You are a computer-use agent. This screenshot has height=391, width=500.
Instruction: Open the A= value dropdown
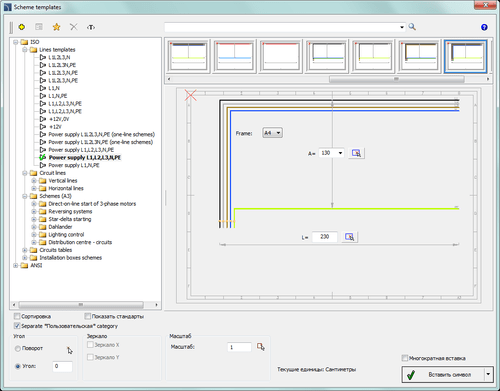pyautogui.click(x=340, y=153)
